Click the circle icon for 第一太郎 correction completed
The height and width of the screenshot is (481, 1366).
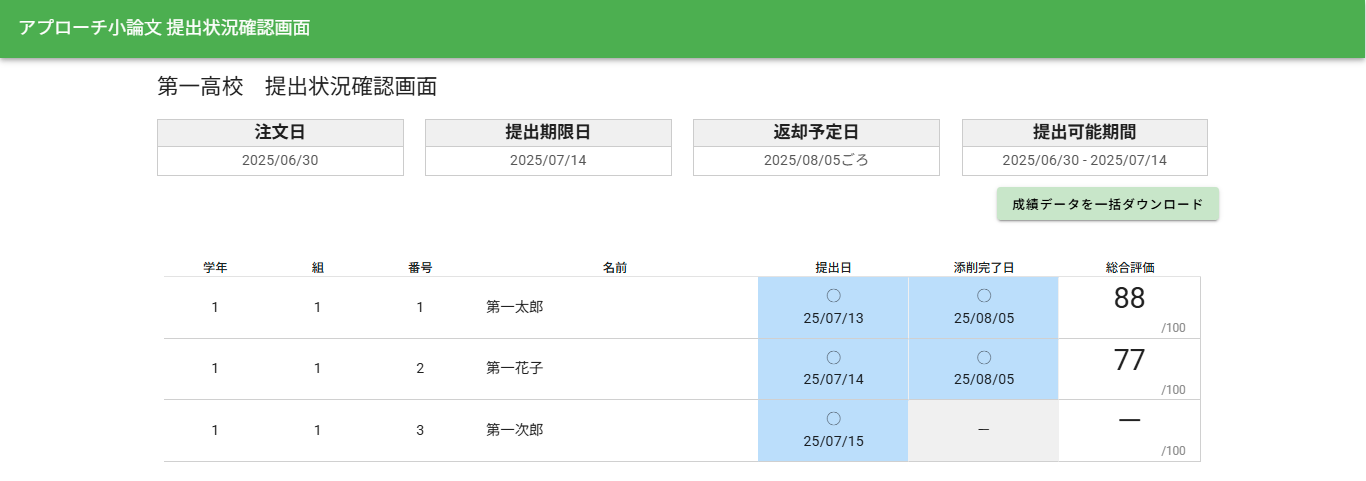coord(983,296)
